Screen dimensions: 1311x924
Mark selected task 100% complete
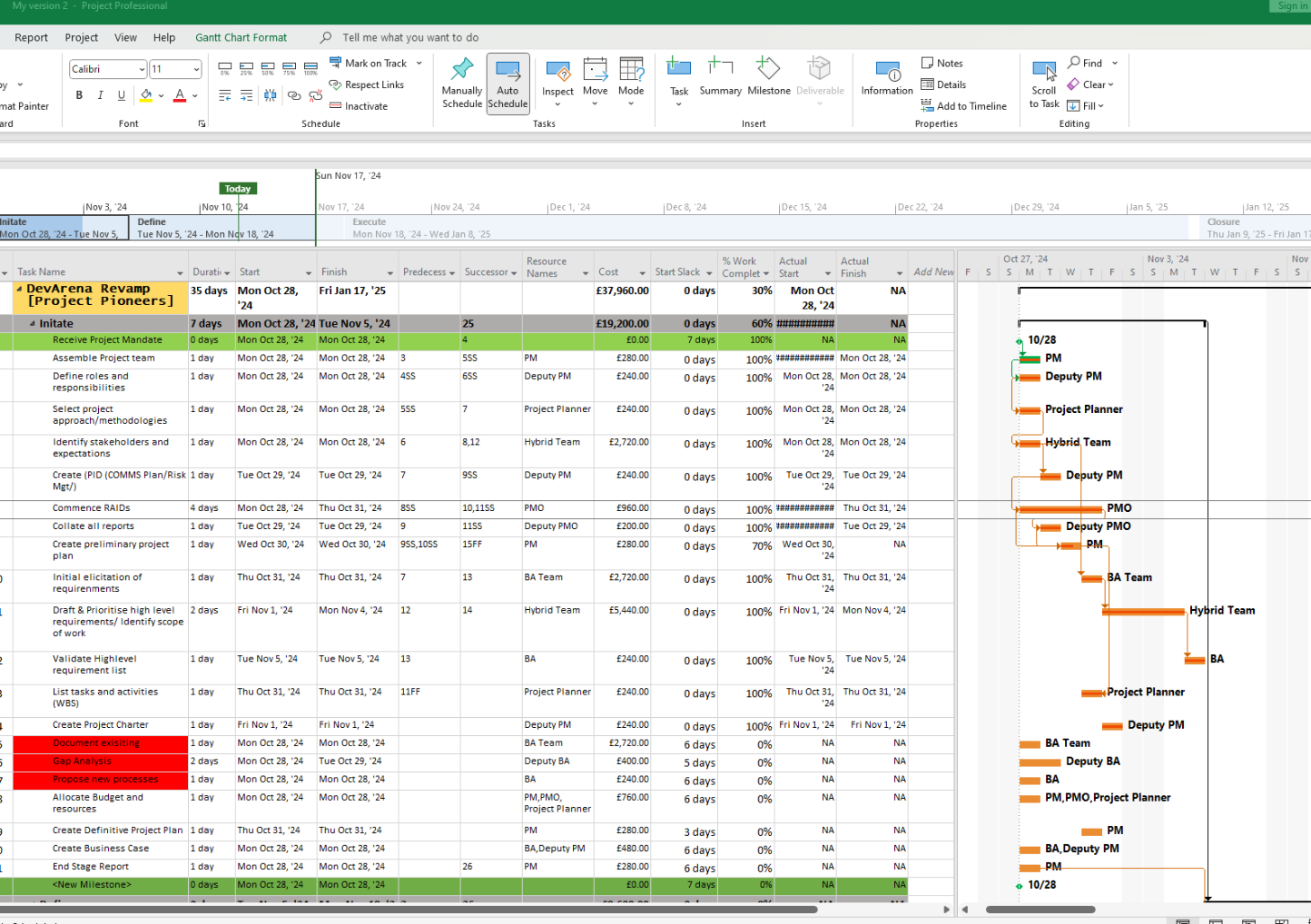310,66
